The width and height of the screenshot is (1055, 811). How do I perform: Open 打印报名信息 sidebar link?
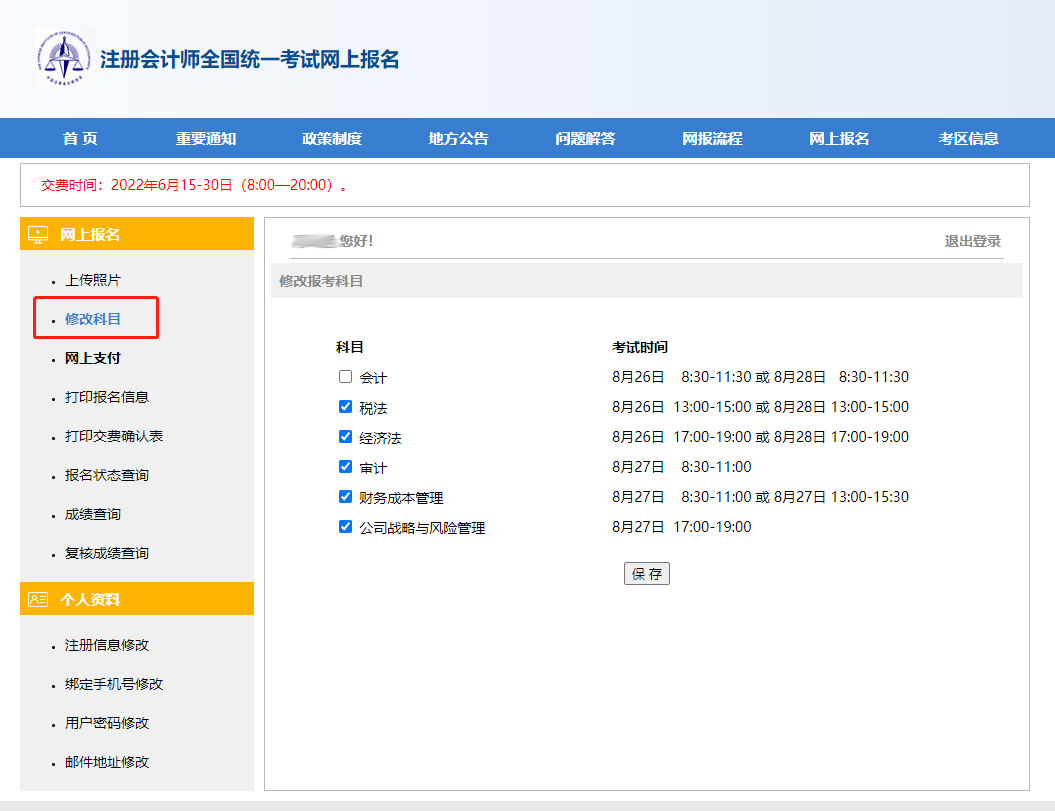107,397
